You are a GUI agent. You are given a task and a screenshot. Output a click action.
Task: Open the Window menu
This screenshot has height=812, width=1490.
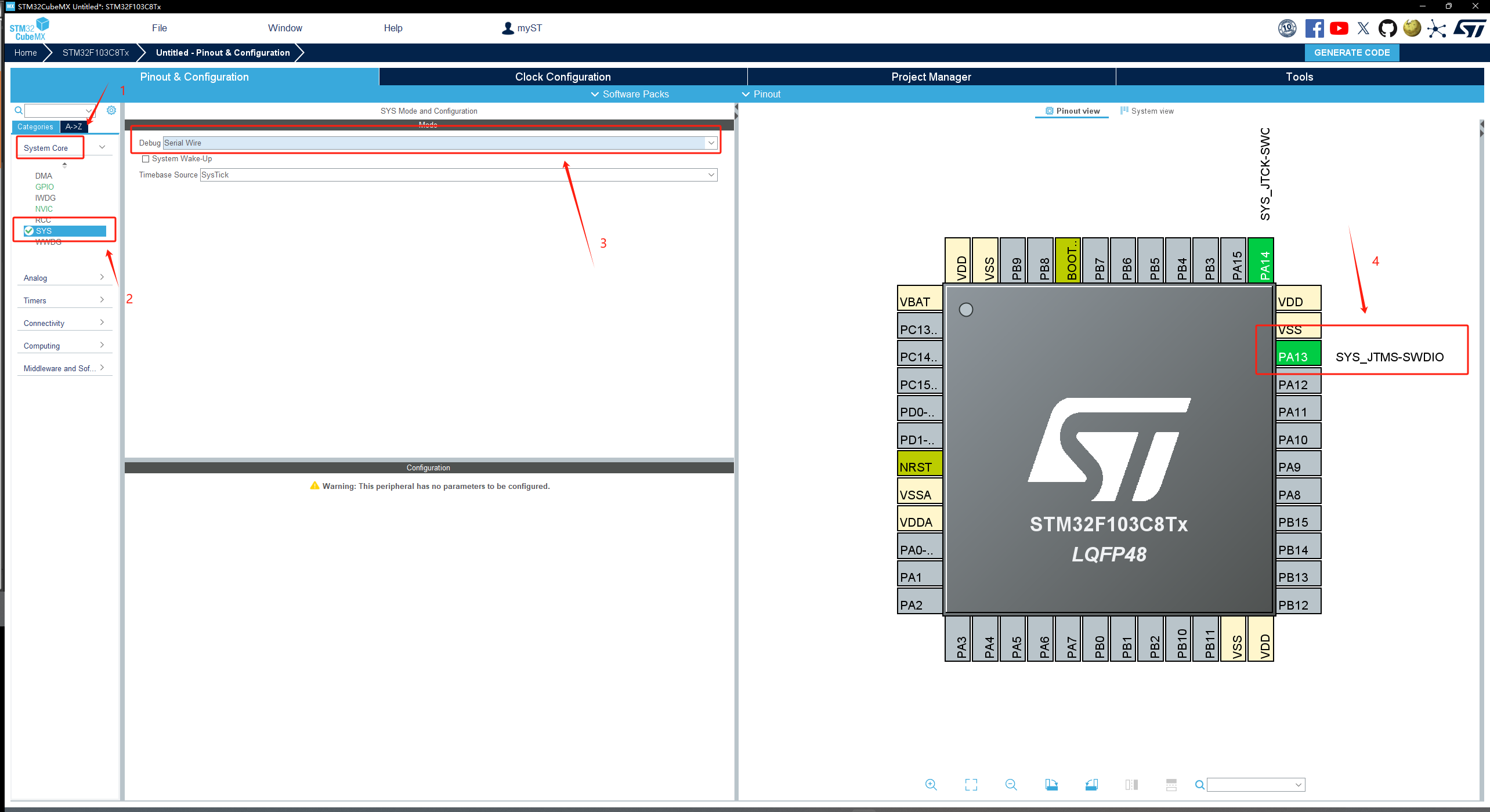tap(284, 27)
